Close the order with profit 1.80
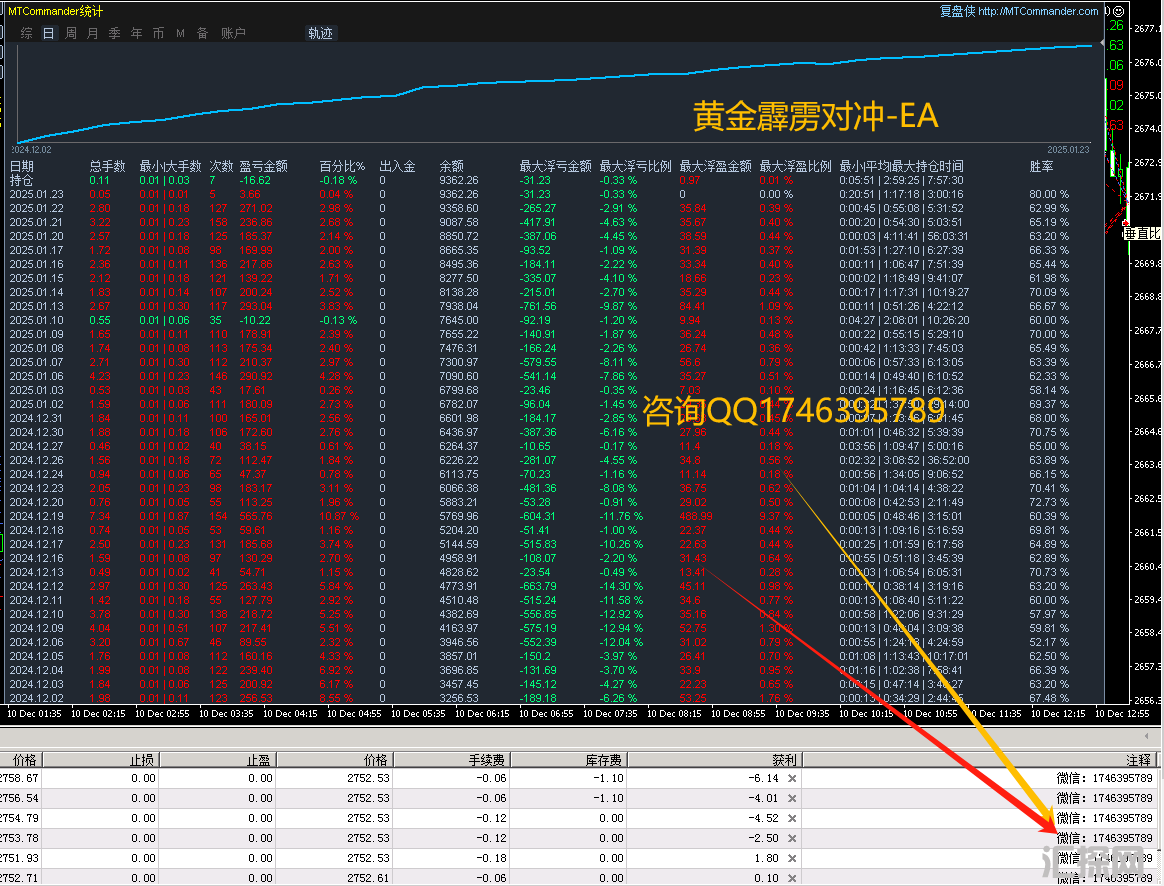The width and height of the screenshot is (1164, 886). (x=792, y=858)
